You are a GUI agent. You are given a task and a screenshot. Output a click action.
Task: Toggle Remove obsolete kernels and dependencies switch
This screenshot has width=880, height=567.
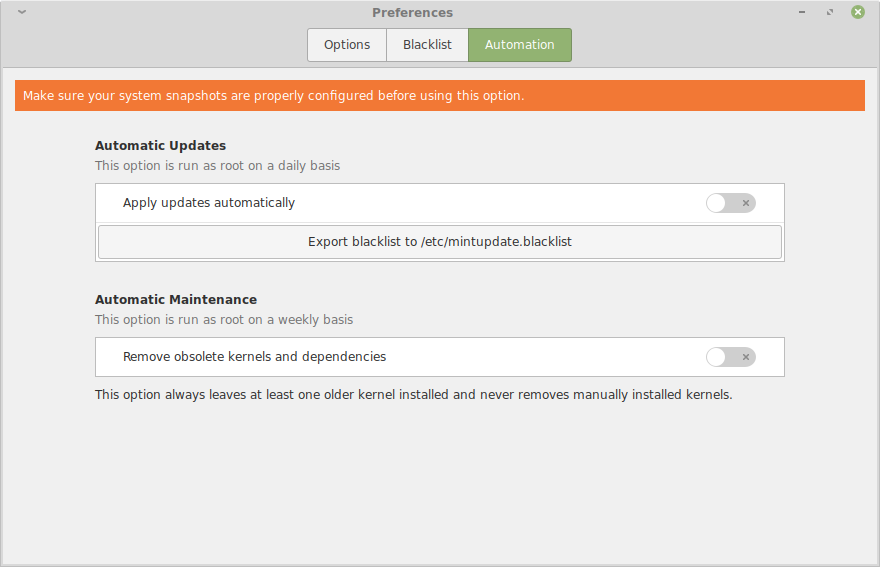point(730,357)
